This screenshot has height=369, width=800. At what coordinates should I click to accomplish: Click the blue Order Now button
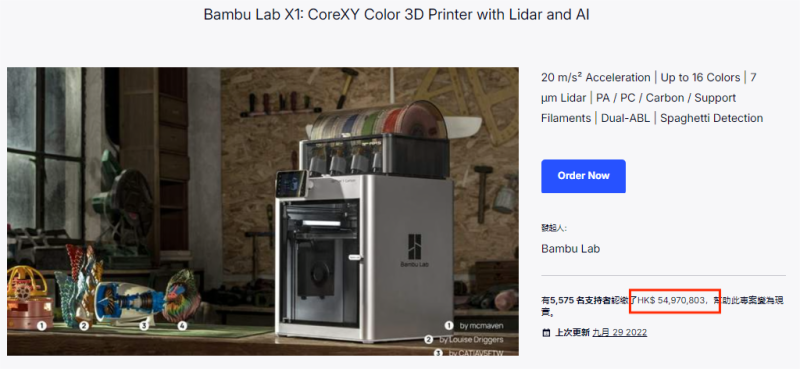click(583, 176)
